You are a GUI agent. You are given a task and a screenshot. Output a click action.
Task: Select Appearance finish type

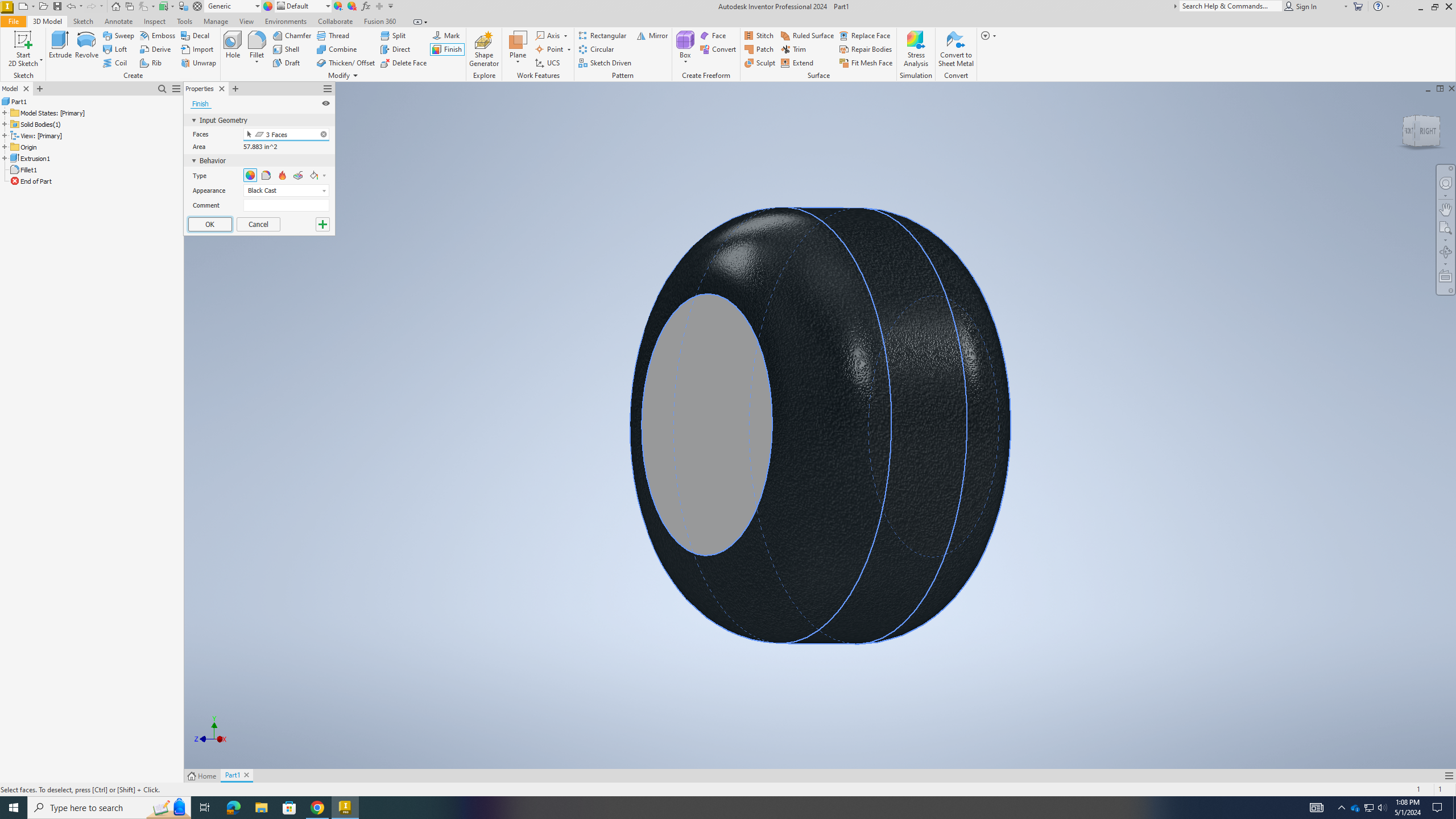[x=250, y=175]
